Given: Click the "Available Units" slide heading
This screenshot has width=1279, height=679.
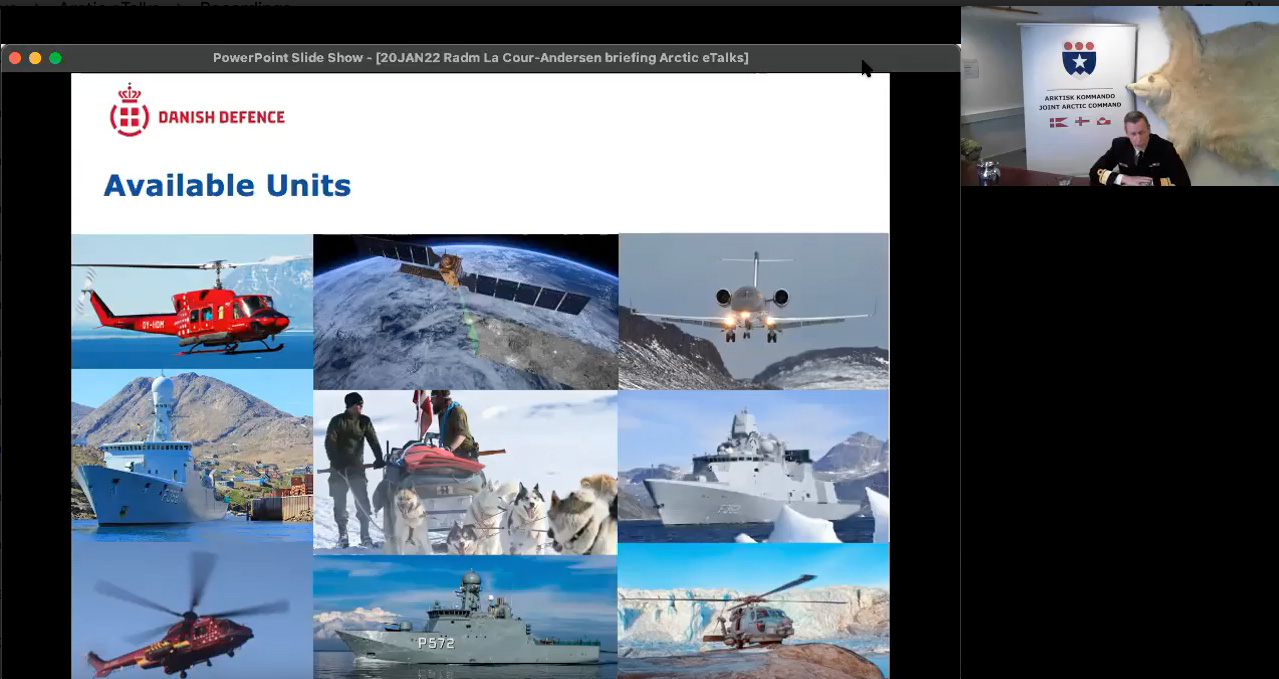Looking at the screenshot, I should tap(227, 185).
